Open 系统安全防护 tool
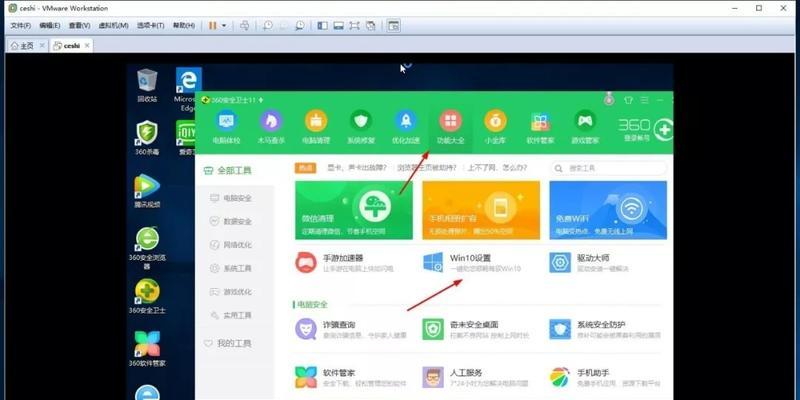800x400 pixels. coord(605,329)
